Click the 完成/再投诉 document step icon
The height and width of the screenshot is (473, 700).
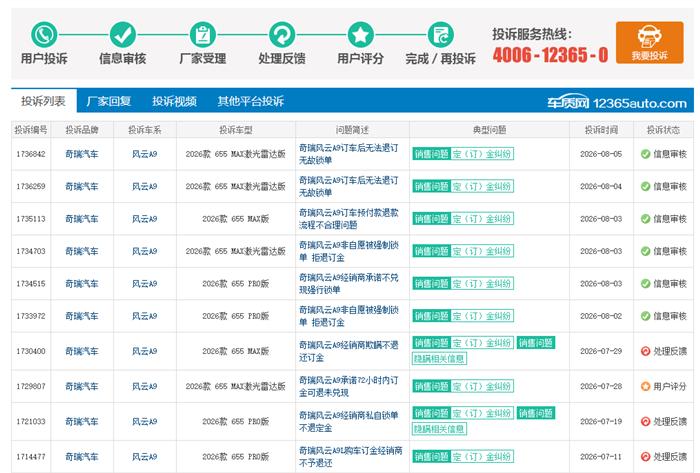point(441,35)
